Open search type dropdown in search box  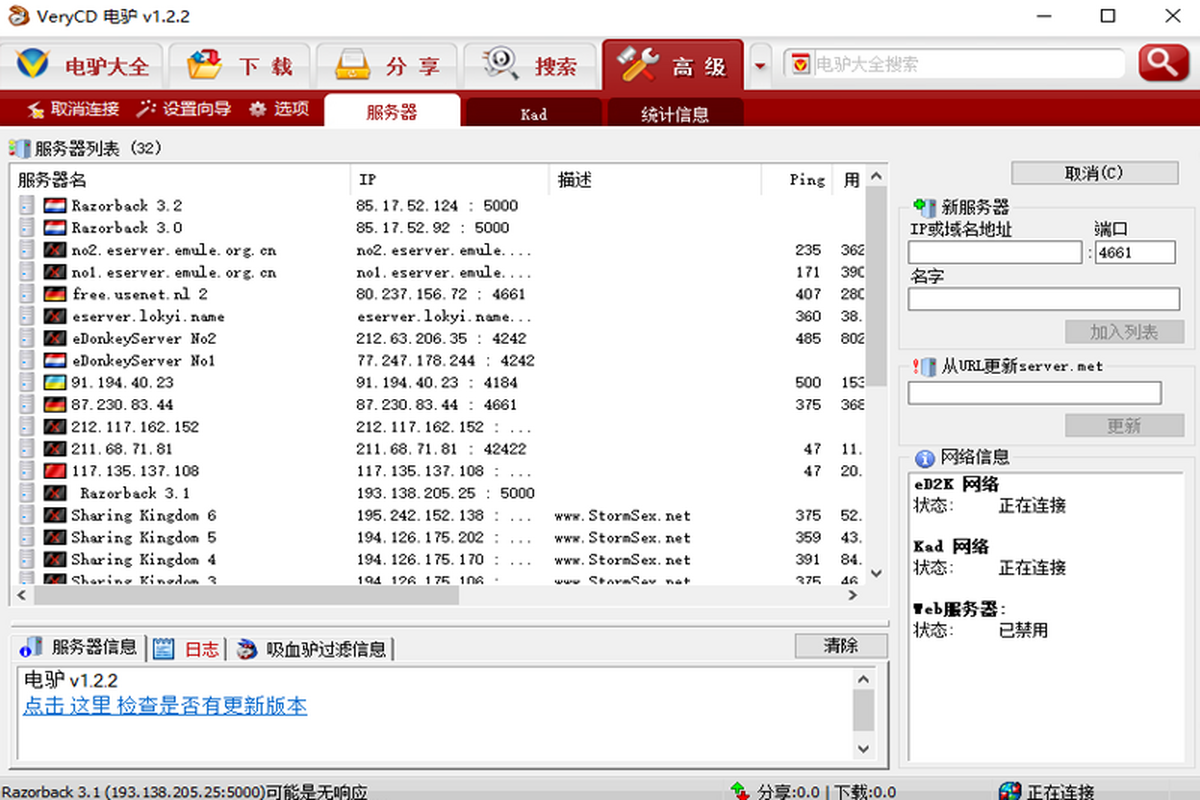(x=800, y=64)
